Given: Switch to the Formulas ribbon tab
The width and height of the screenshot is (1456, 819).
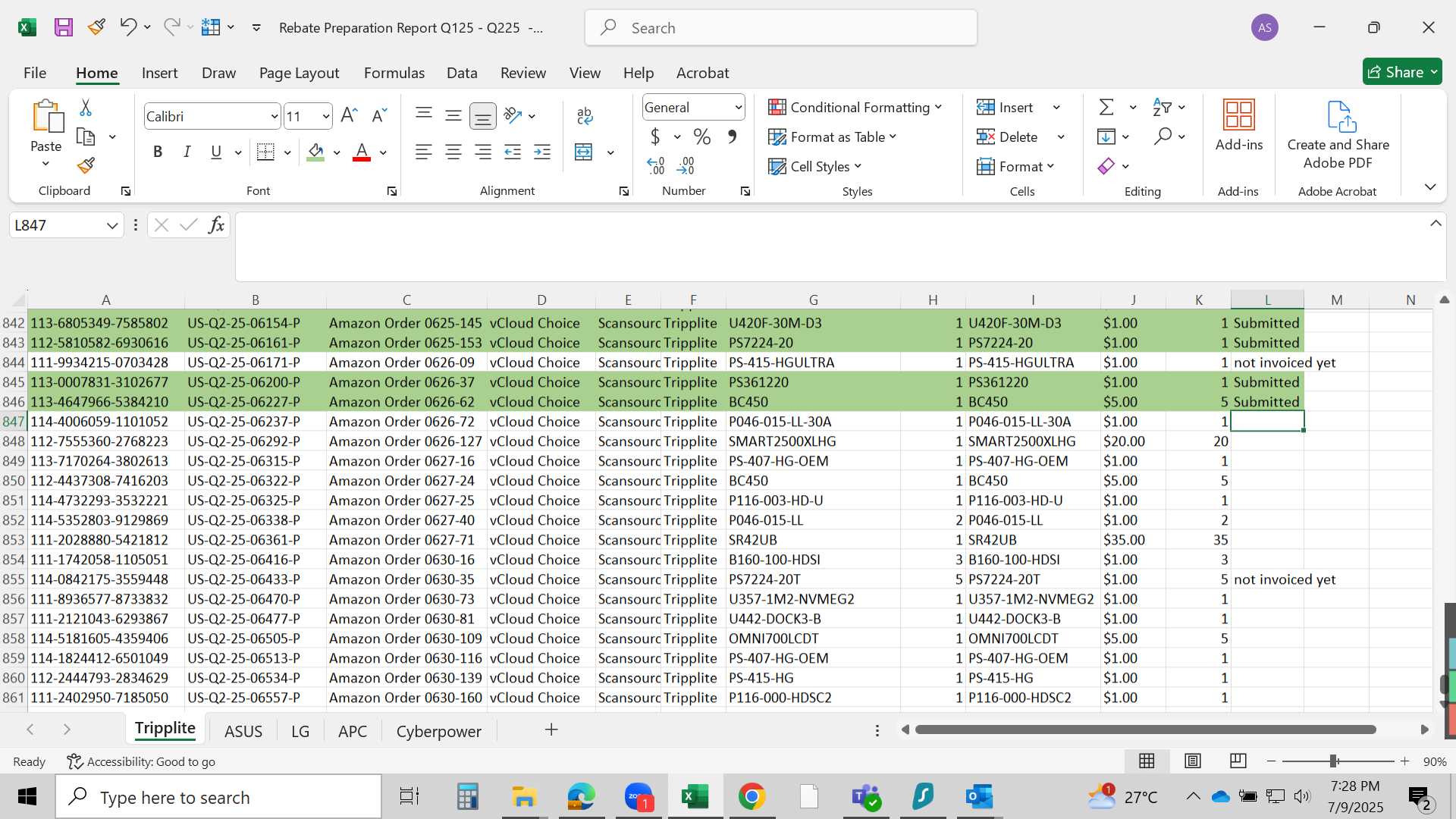Looking at the screenshot, I should coord(394,73).
